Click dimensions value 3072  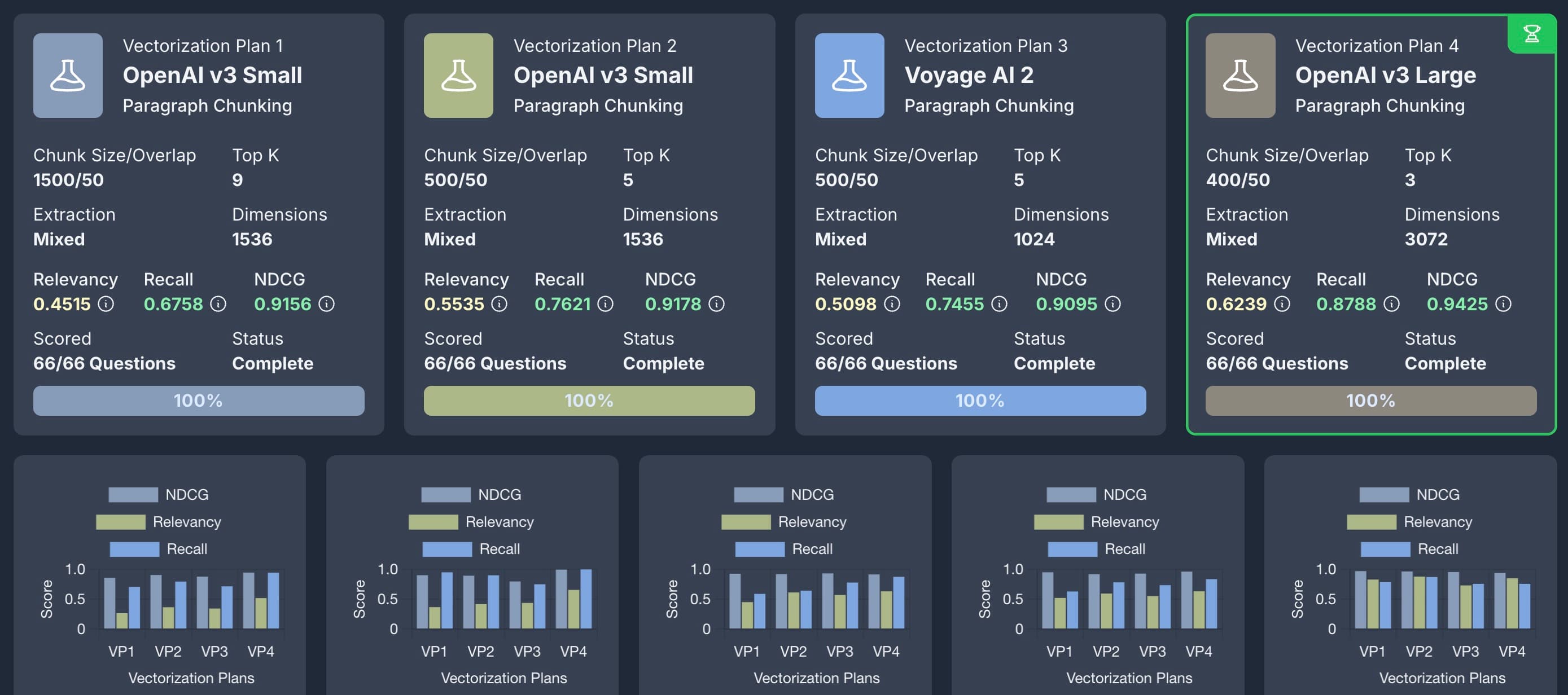(1426, 239)
